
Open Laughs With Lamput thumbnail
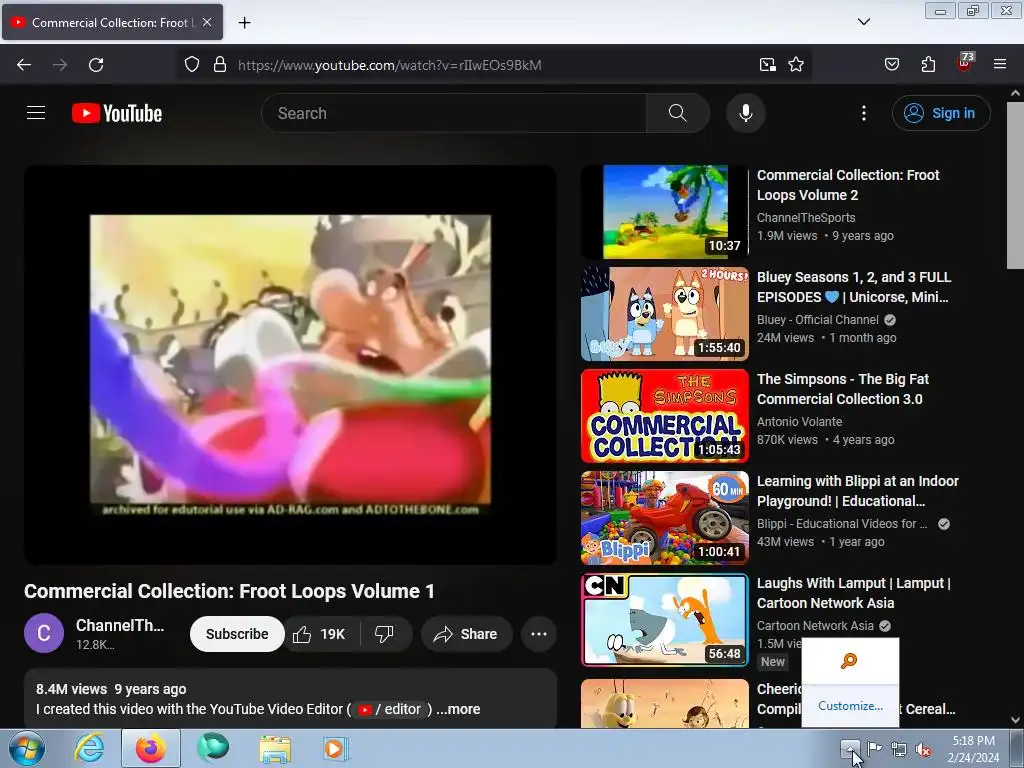[x=665, y=620]
